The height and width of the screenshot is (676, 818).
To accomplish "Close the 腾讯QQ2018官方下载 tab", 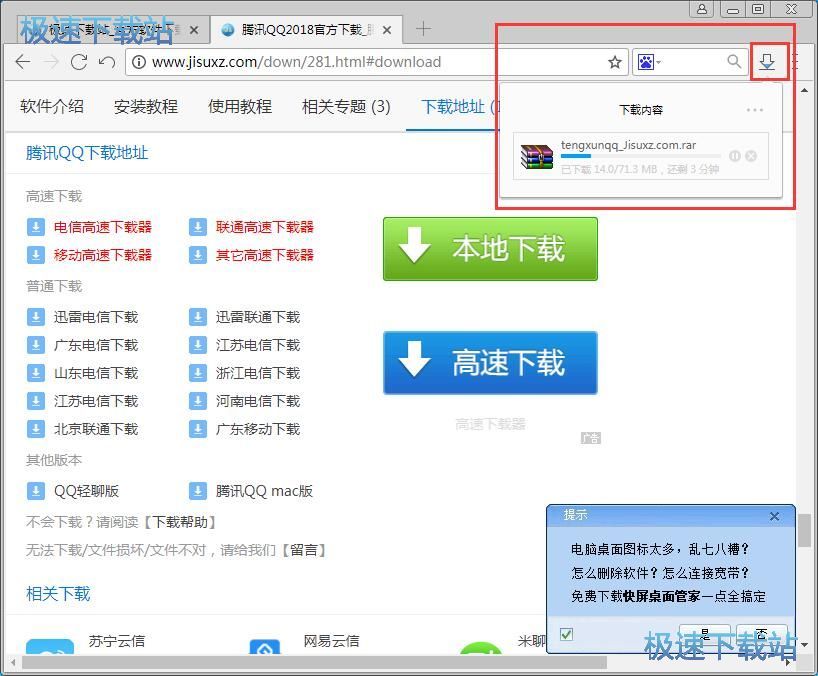I will click(387, 30).
